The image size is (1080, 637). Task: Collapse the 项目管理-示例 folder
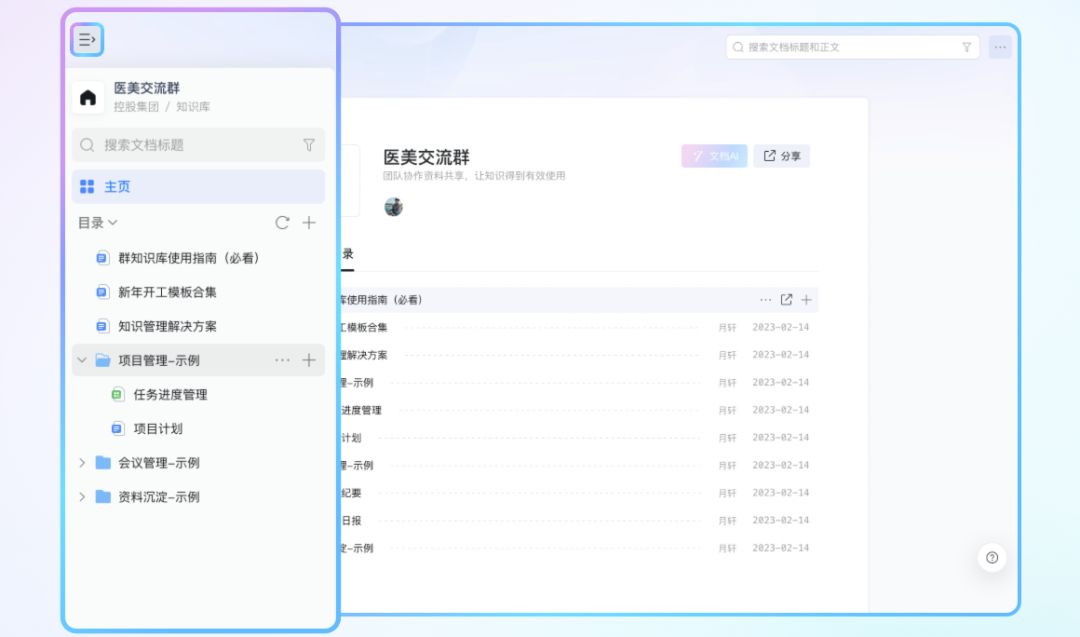point(82,360)
